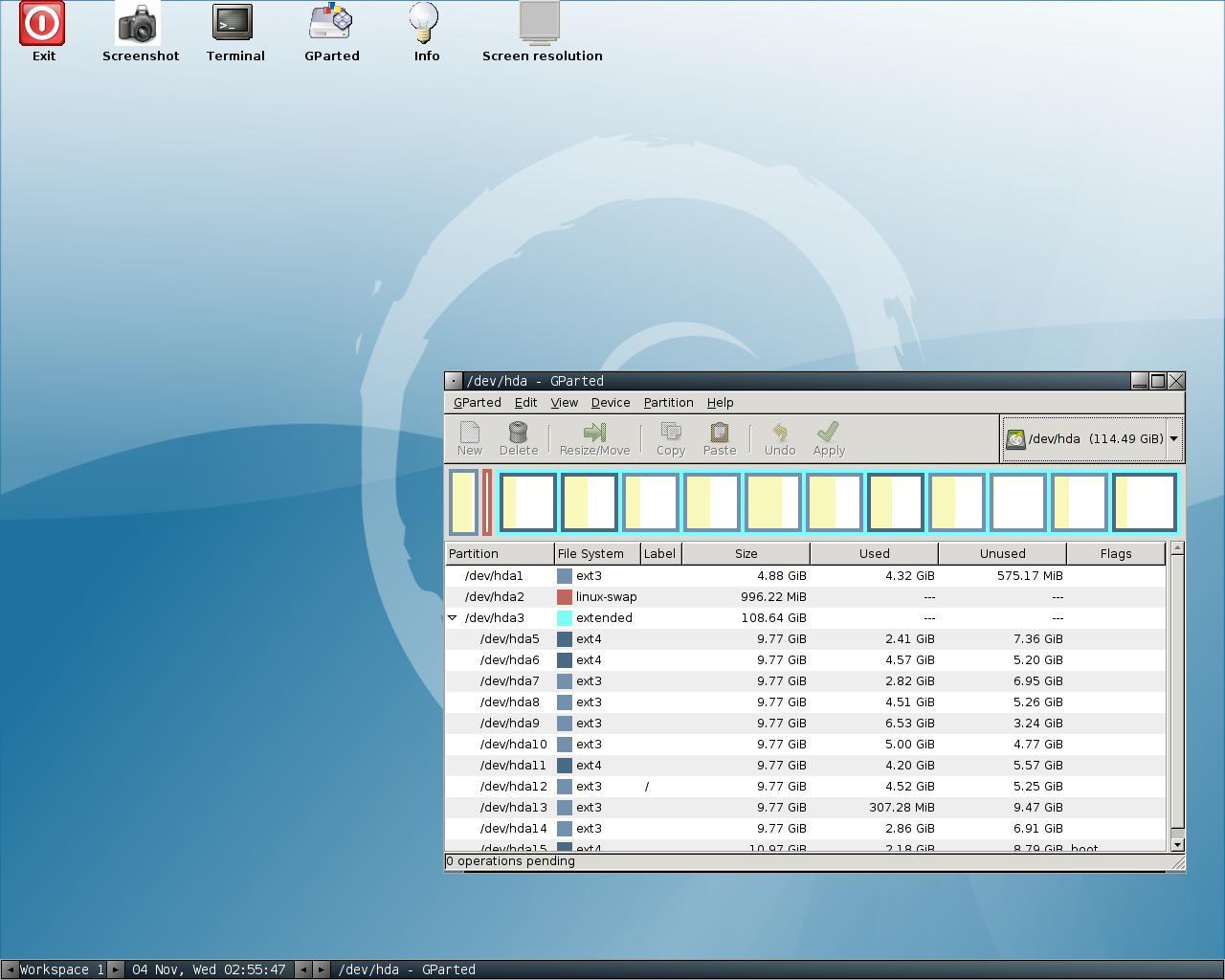
Task: Sort by the Size column header
Action: tap(746, 553)
